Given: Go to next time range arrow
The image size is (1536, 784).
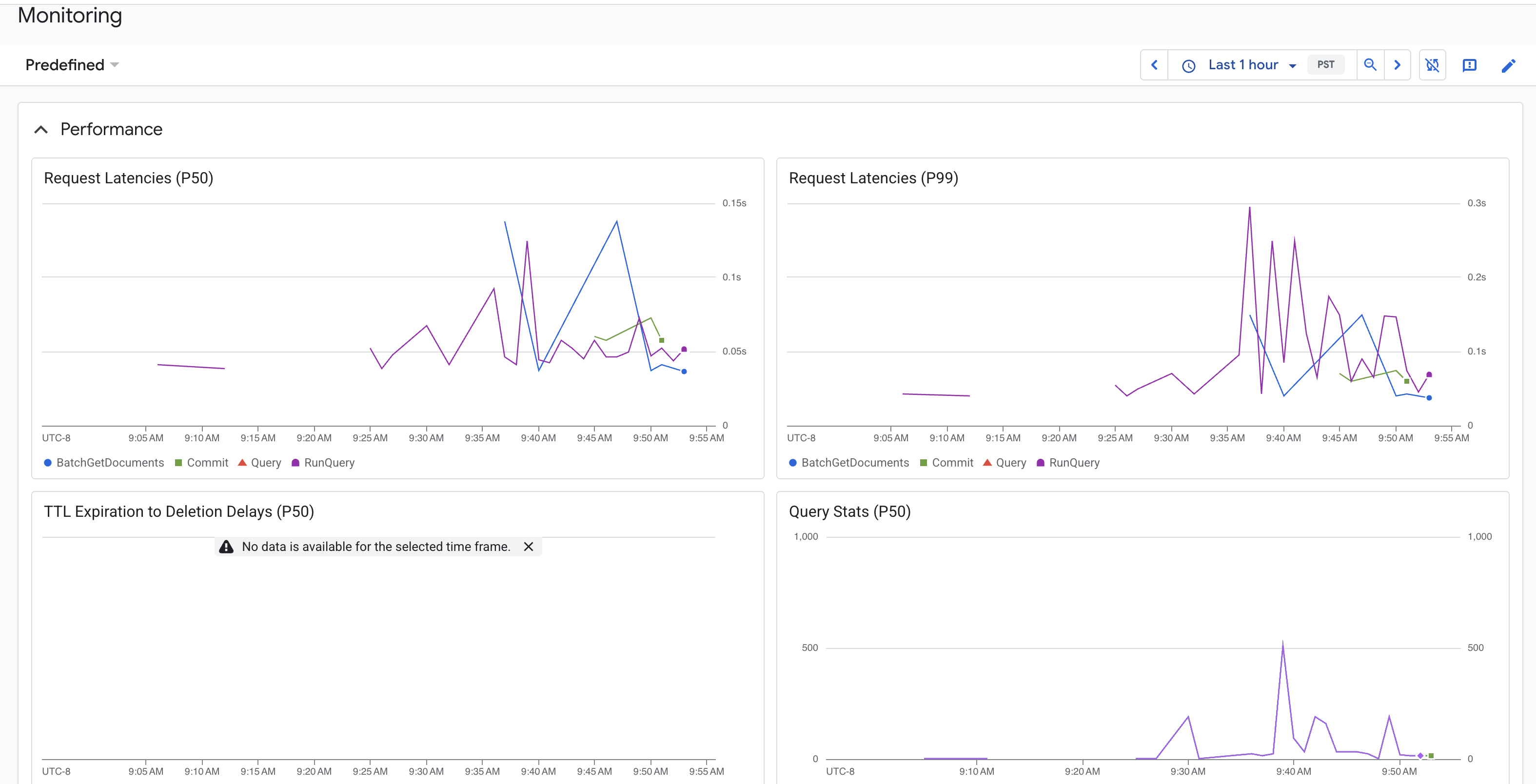Looking at the screenshot, I should (x=1397, y=65).
